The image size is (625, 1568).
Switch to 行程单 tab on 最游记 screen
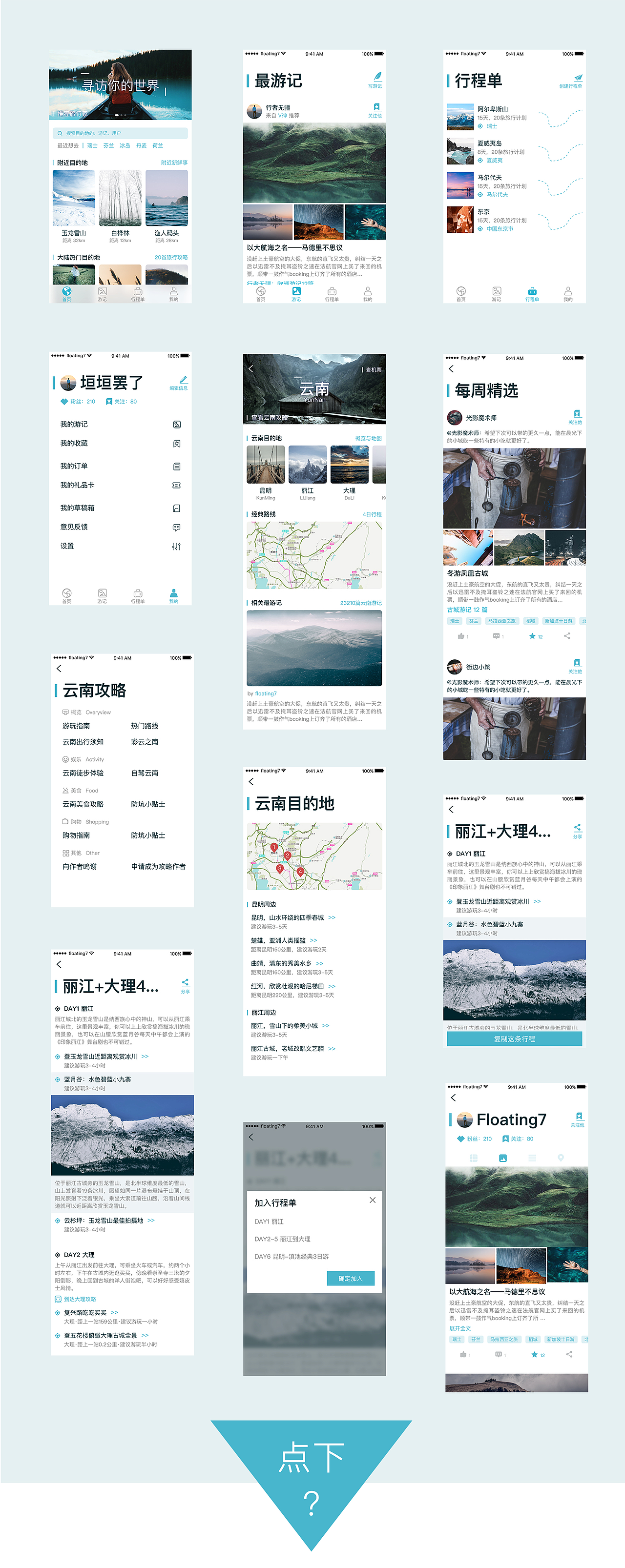[x=332, y=295]
